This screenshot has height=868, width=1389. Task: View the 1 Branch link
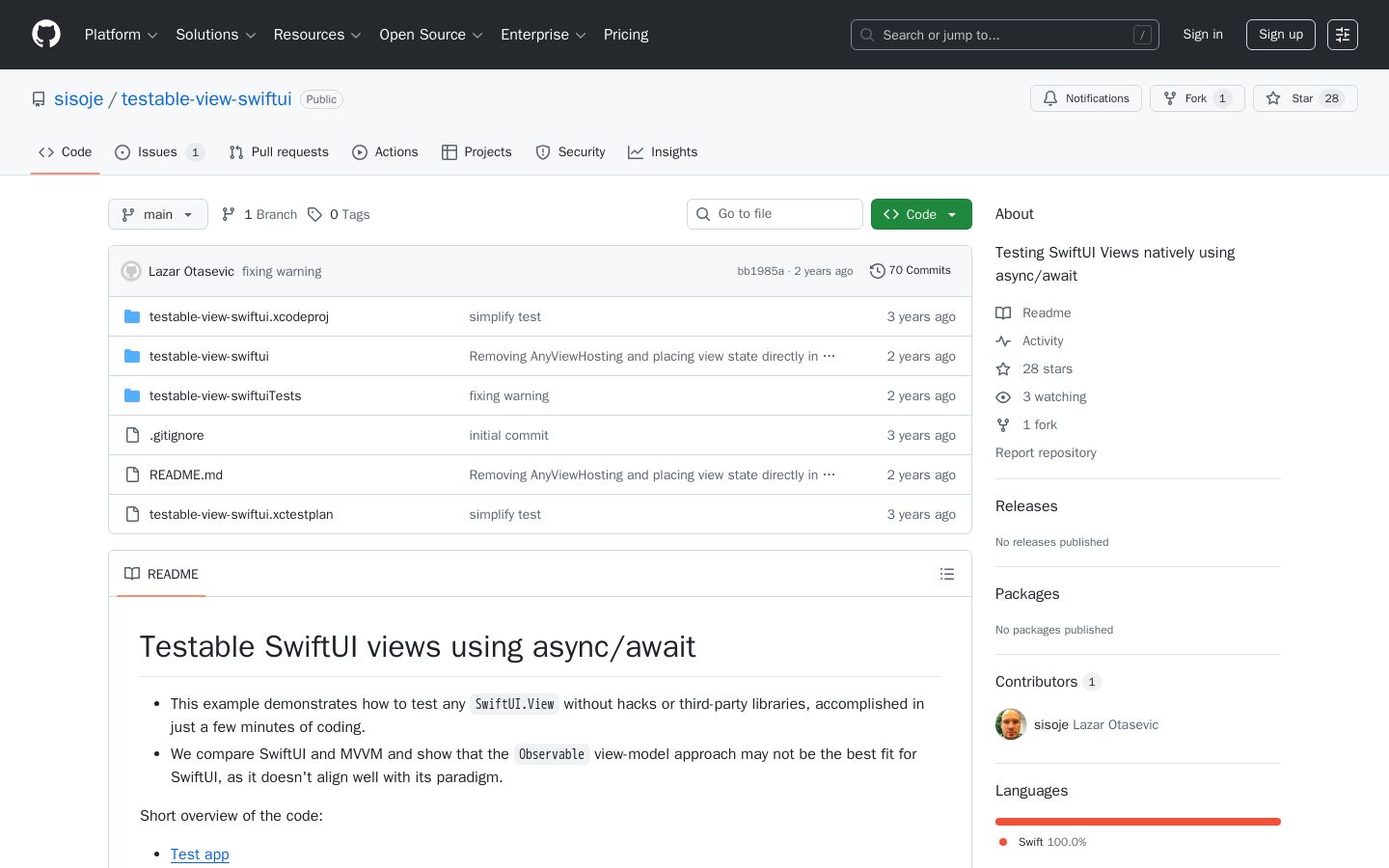click(x=259, y=214)
